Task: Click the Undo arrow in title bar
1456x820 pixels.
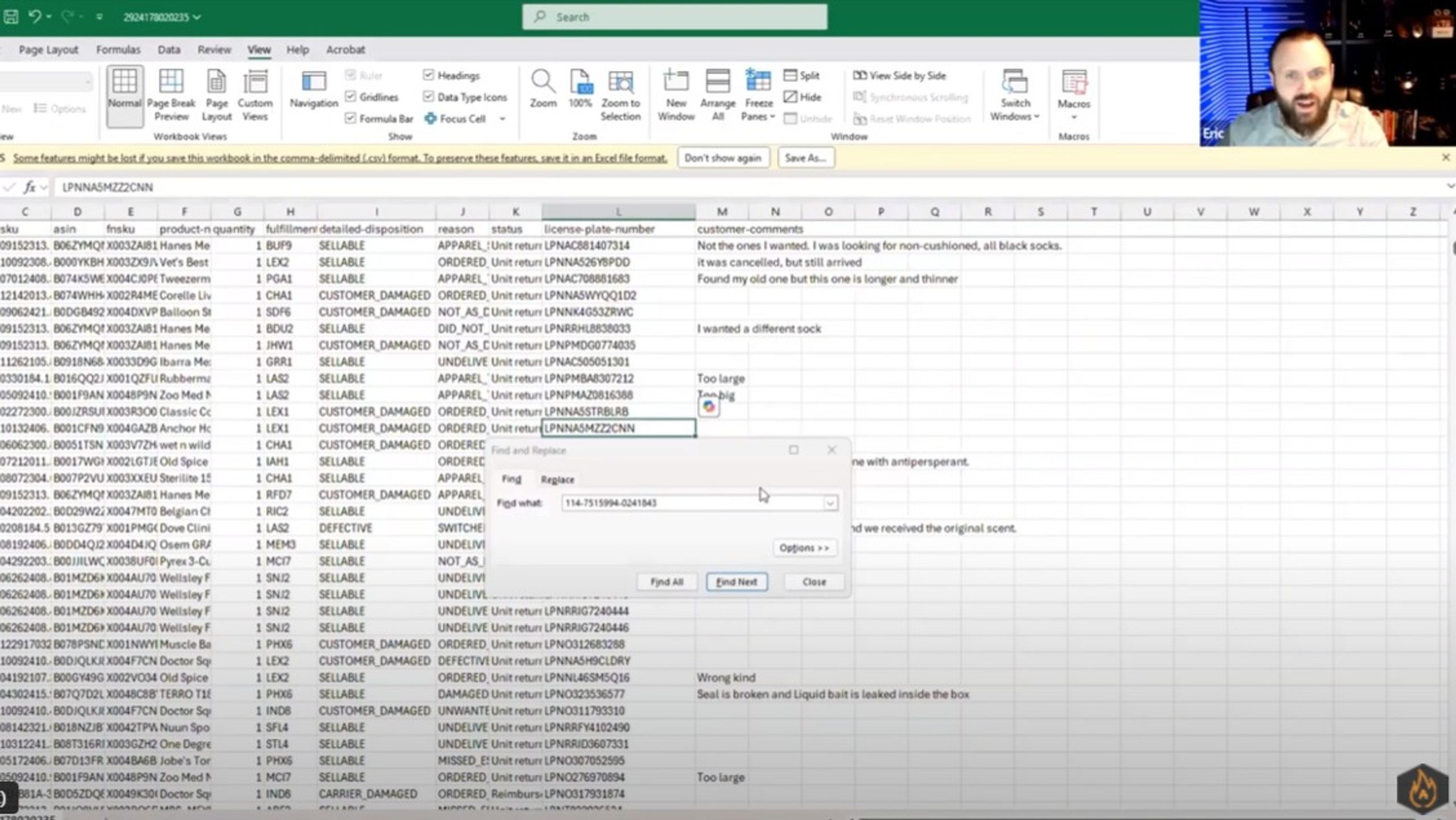Action: [35, 17]
